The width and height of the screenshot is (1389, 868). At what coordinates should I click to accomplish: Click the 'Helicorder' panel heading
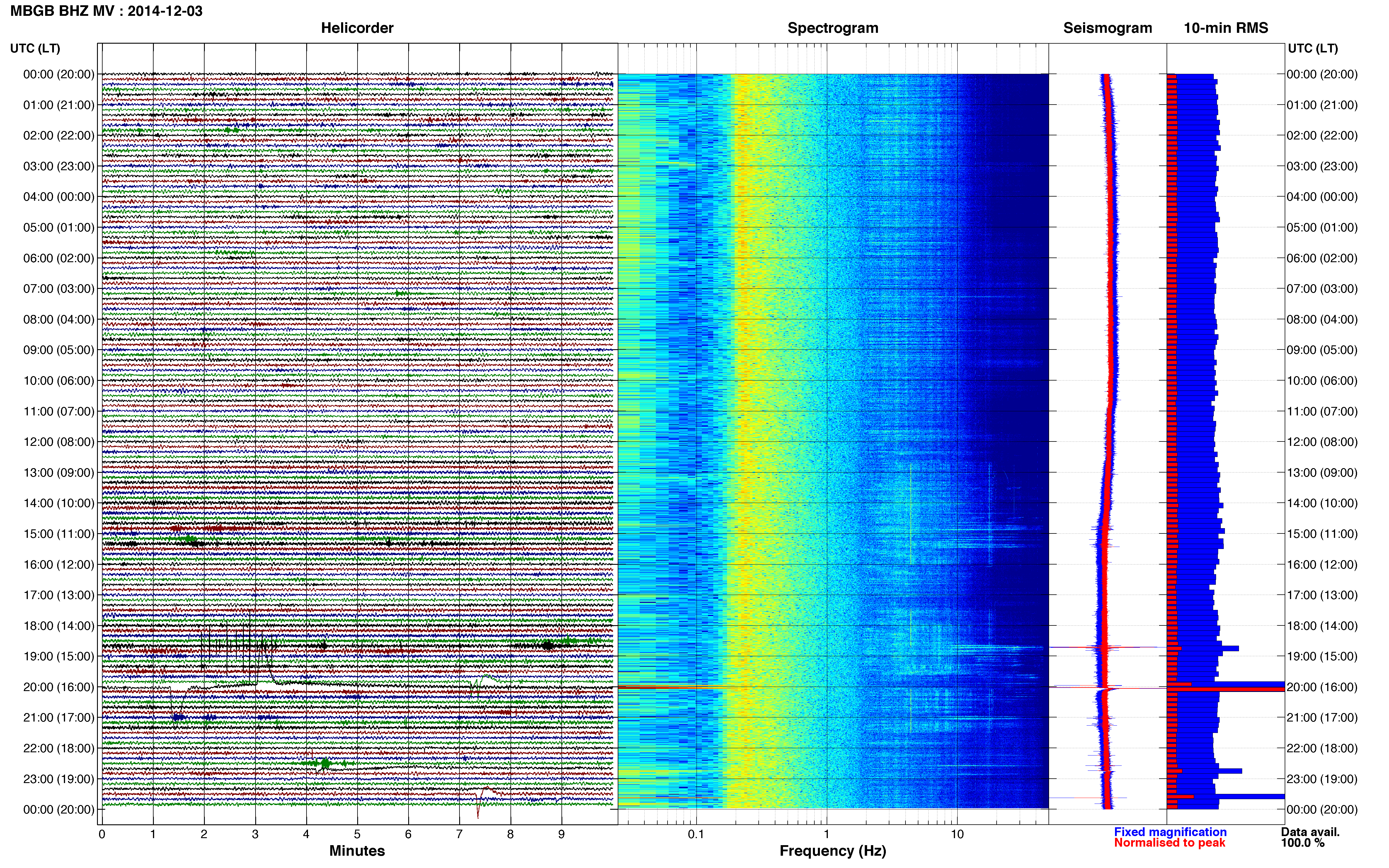coord(357,28)
